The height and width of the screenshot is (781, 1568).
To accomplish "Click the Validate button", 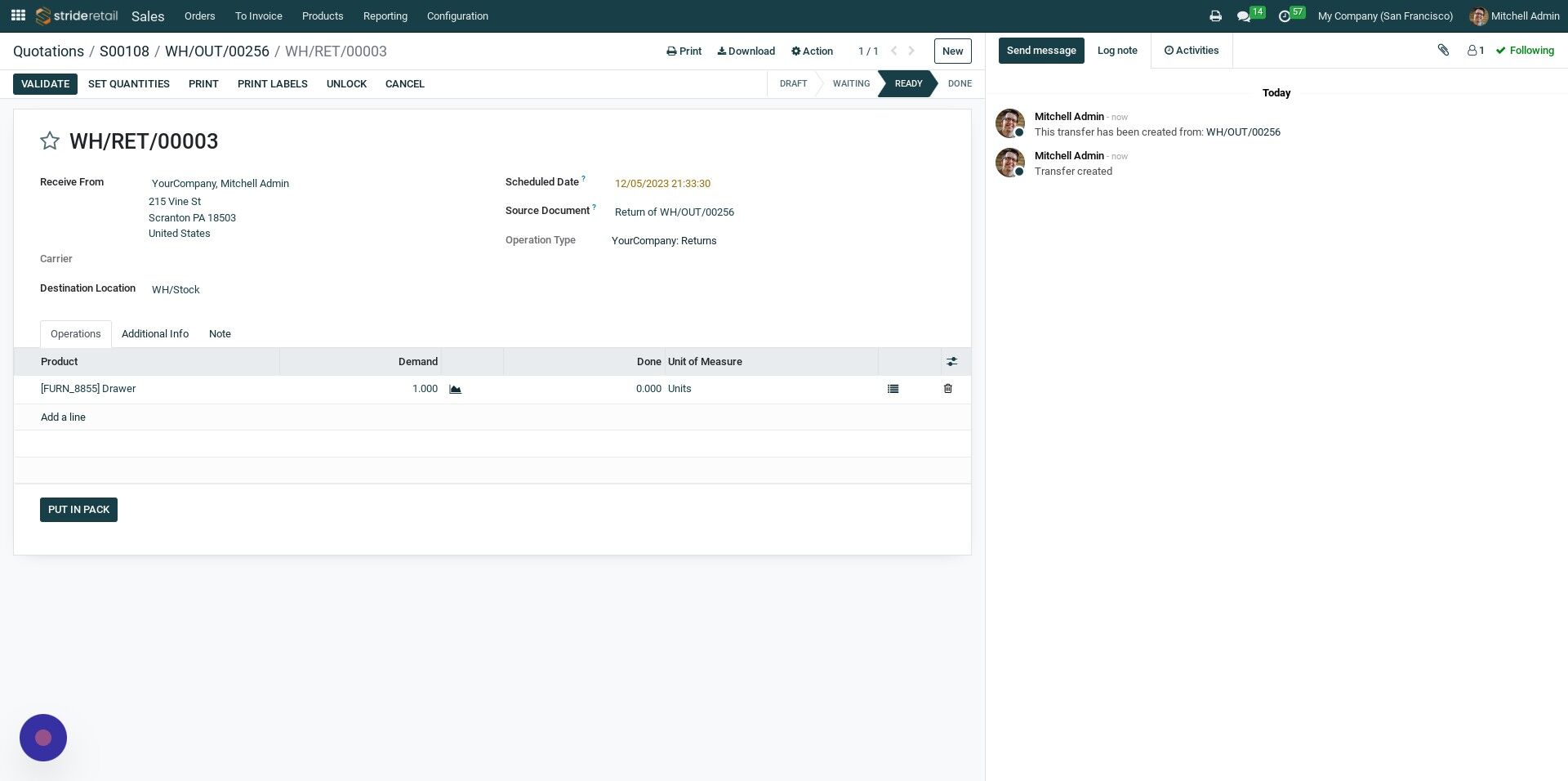I will (45, 84).
